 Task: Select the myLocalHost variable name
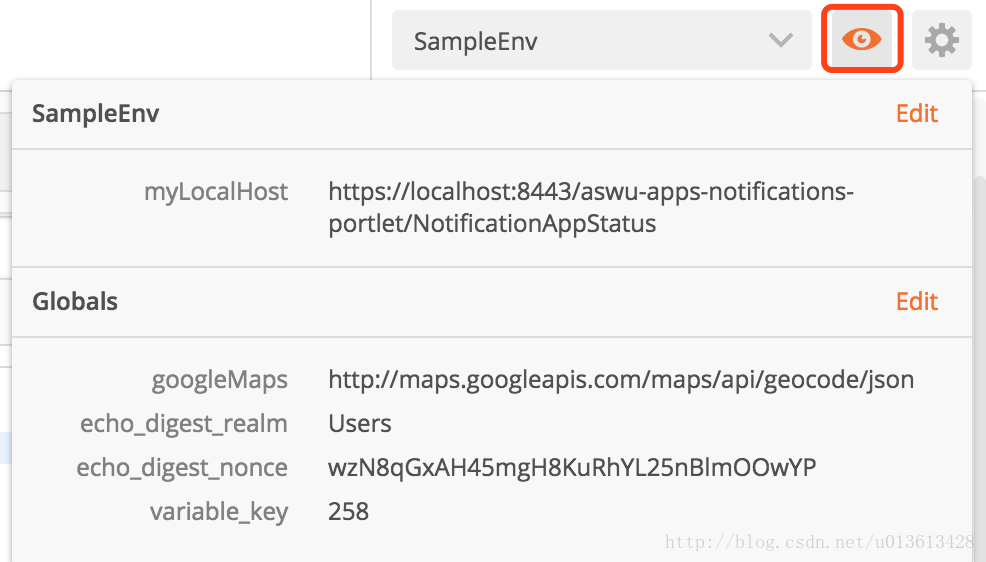216,192
